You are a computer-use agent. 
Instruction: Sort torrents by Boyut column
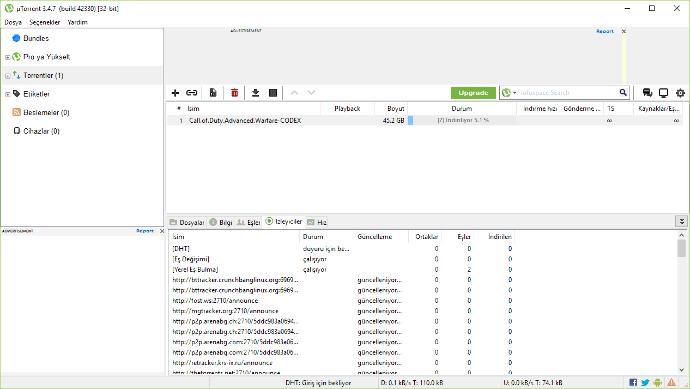395,108
